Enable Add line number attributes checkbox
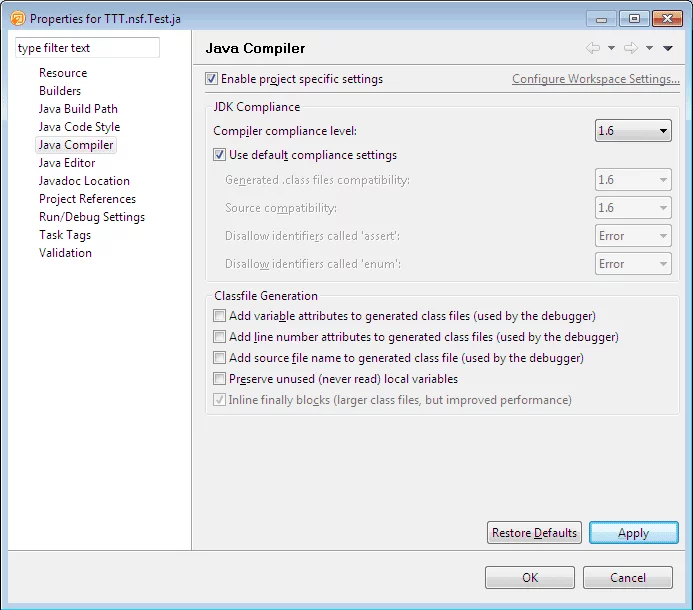Image resolution: width=693 pixels, height=610 pixels. pyautogui.click(x=220, y=337)
